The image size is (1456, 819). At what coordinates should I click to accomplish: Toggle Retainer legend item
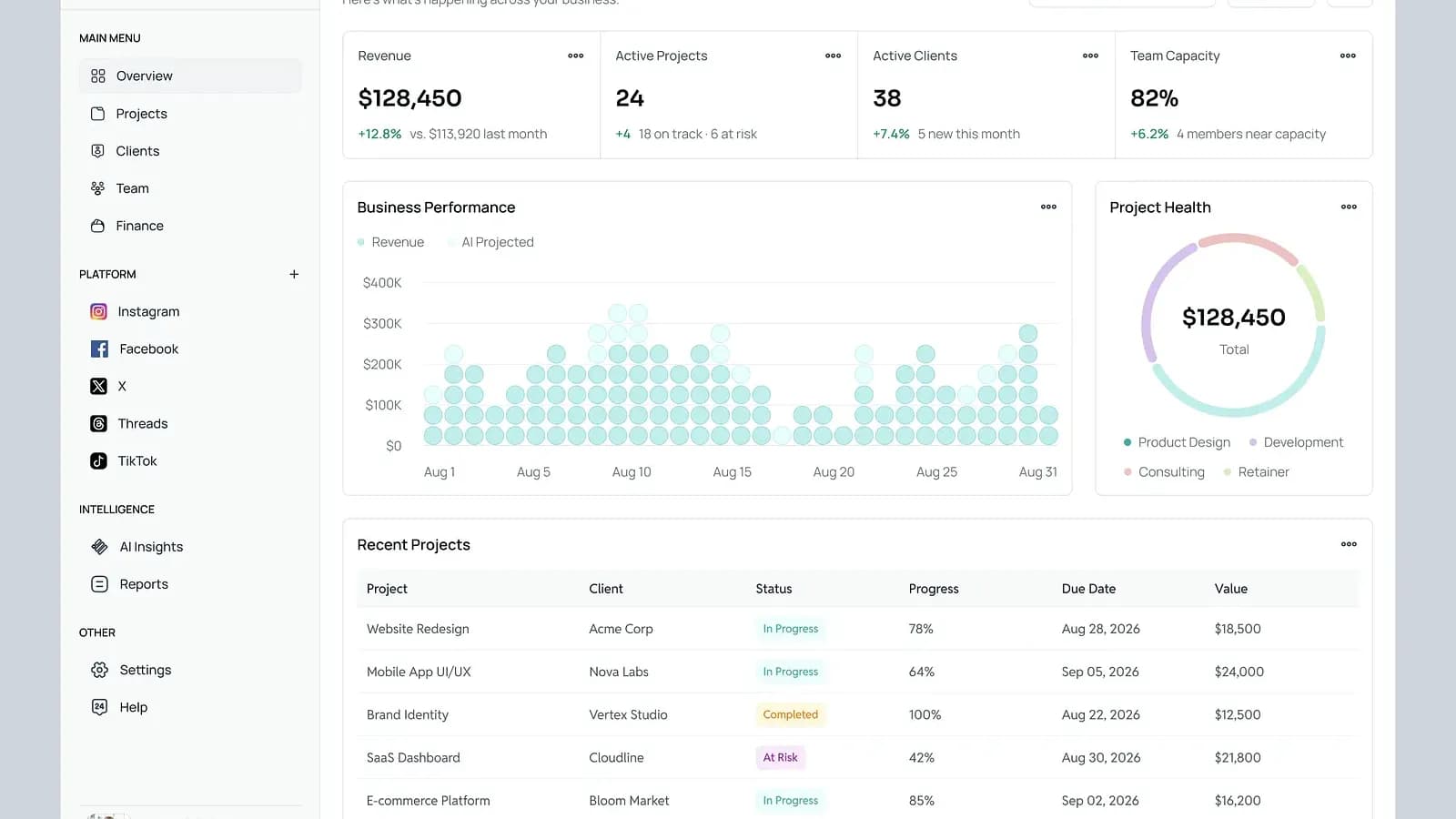(x=1256, y=471)
